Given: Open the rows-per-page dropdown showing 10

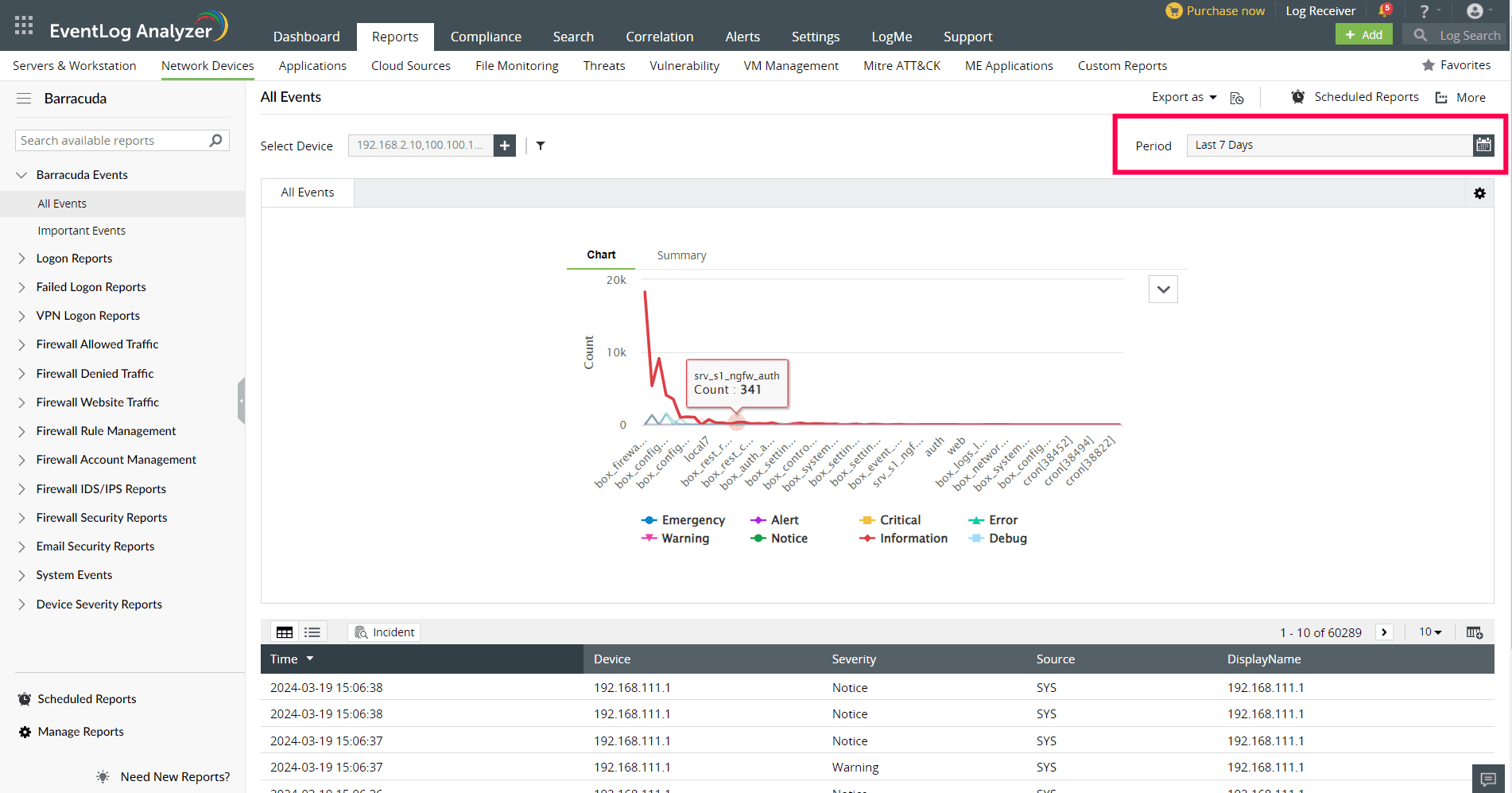Looking at the screenshot, I should pos(1429,632).
